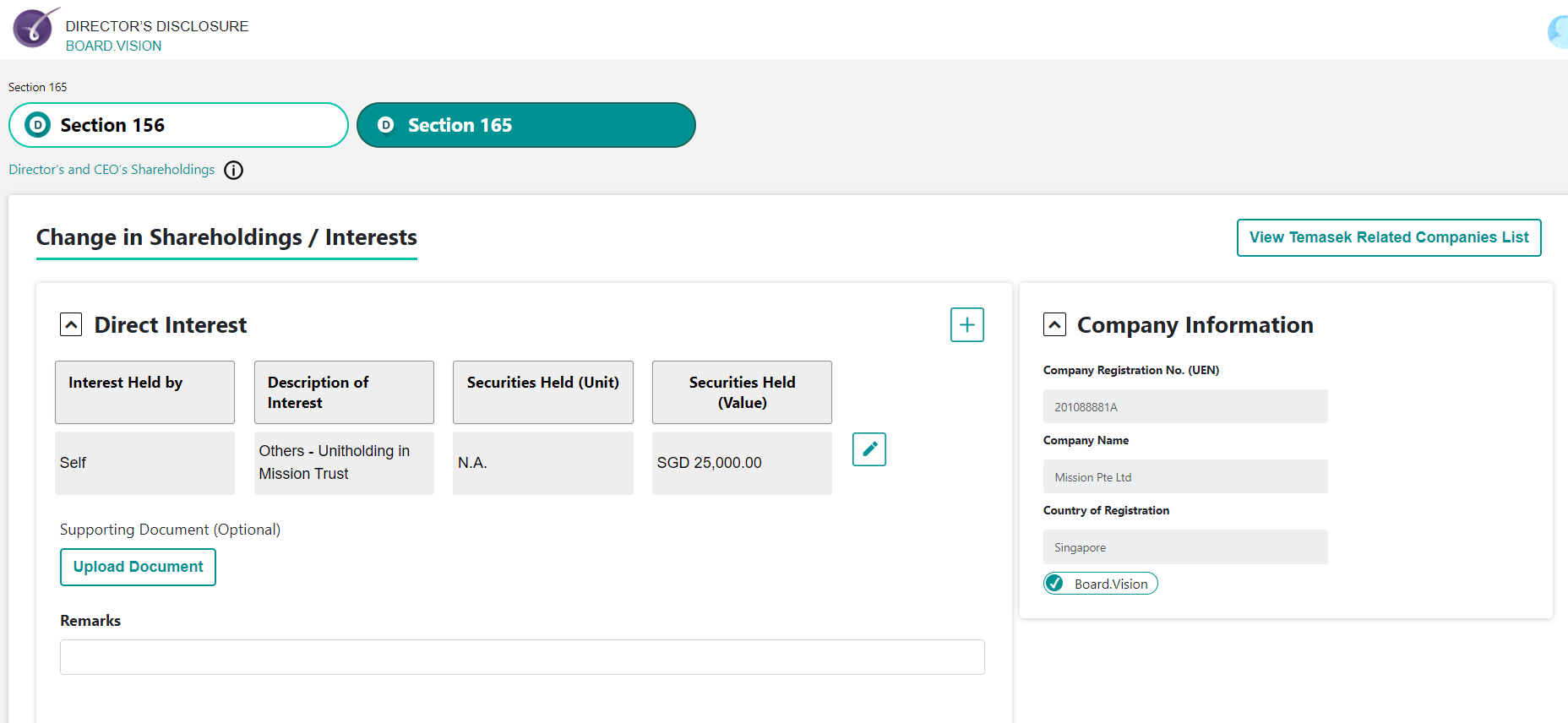The image size is (1568, 723).
Task: Click the info icon beside Director's Shareholdings
Action: click(x=233, y=171)
